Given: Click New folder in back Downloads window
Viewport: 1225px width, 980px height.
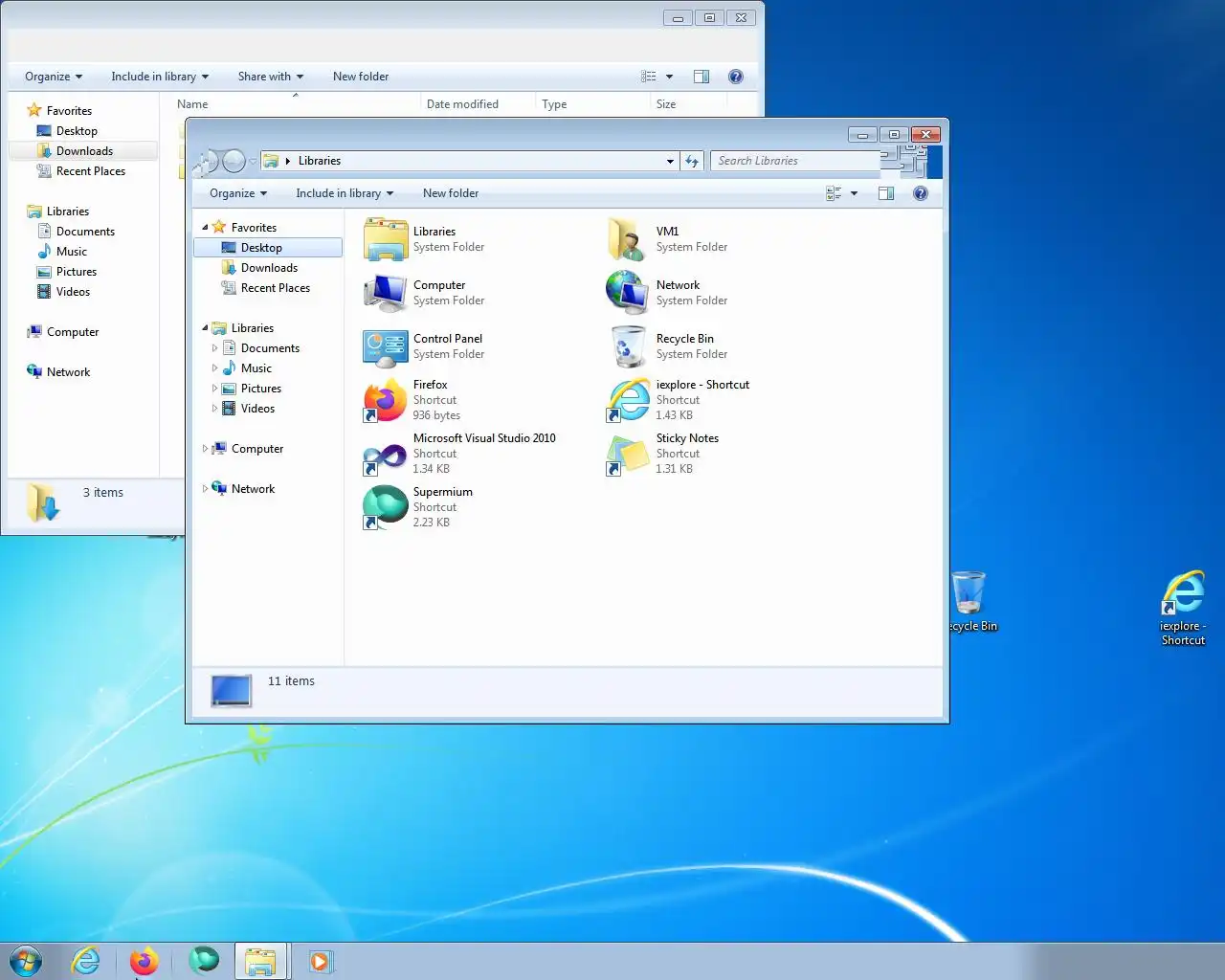Looking at the screenshot, I should pos(361,77).
